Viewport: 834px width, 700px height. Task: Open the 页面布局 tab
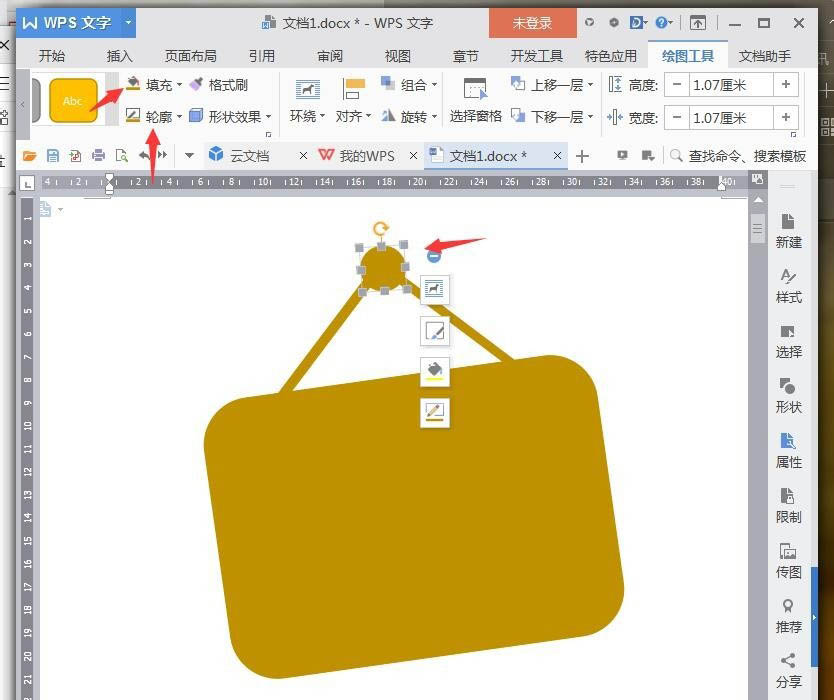pyautogui.click(x=191, y=56)
